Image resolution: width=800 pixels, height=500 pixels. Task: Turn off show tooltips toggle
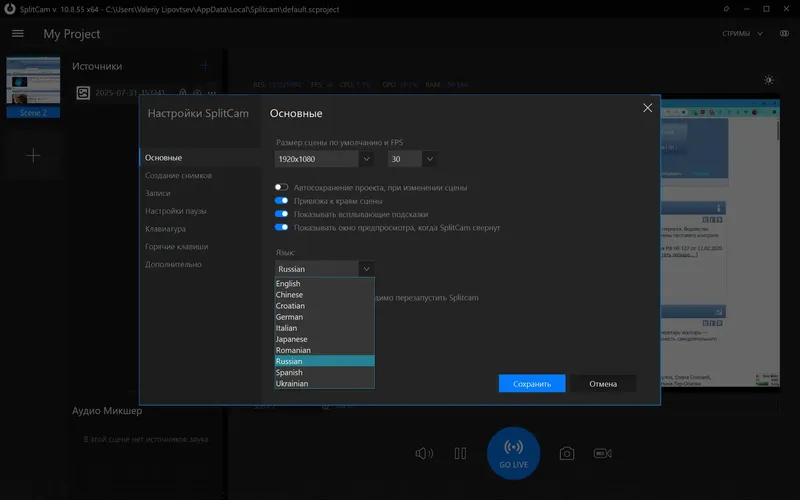pyautogui.click(x=281, y=214)
